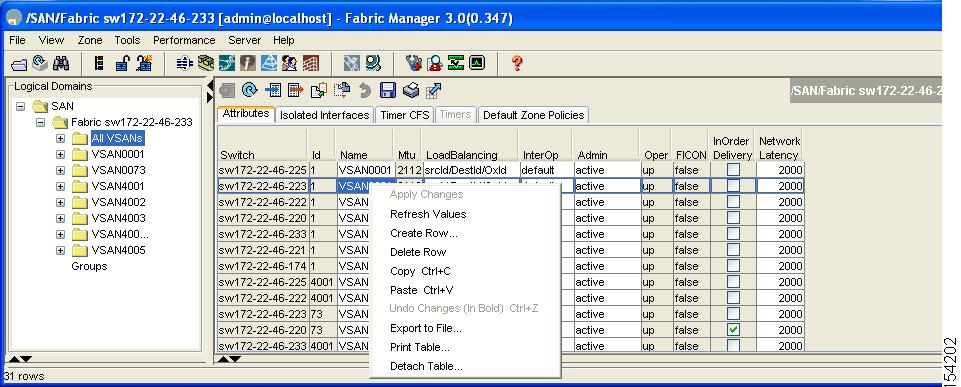Image resolution: width=961 pixels, height=387 pixels.
Task: Click the blue pyramid toolbar icon
Action: (269, 63)
